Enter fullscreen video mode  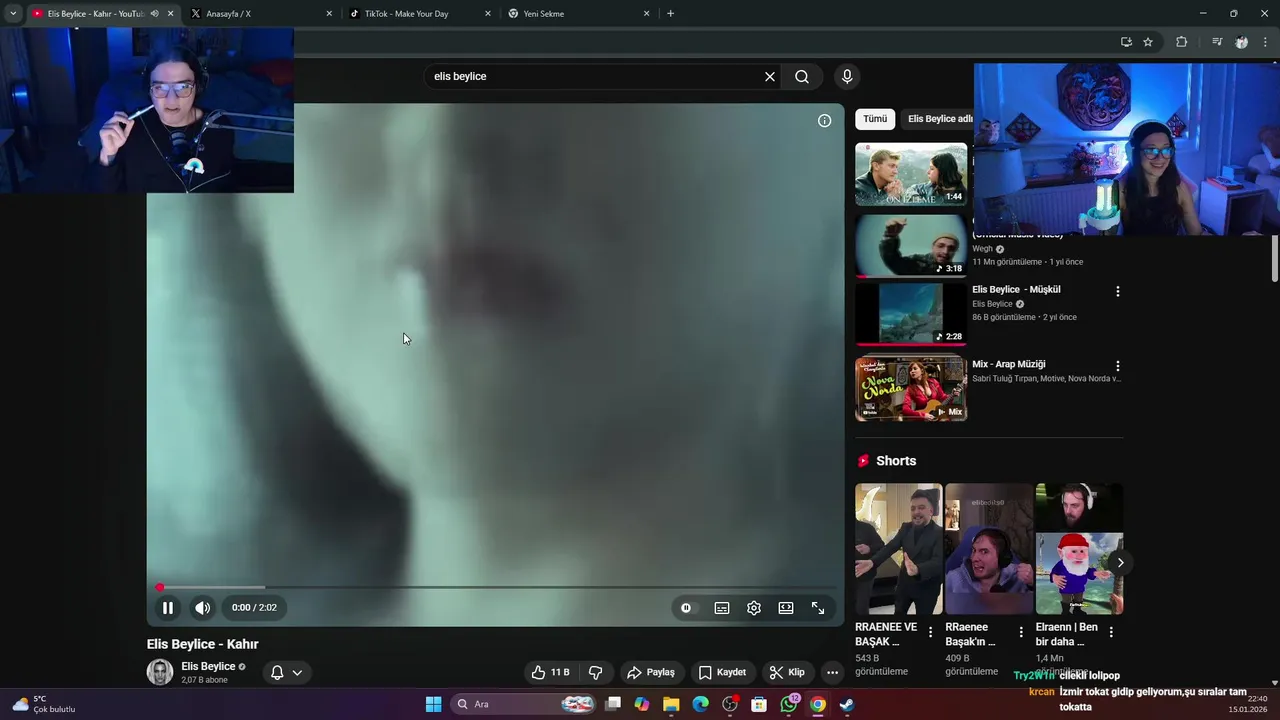click(x=818, y=608)
